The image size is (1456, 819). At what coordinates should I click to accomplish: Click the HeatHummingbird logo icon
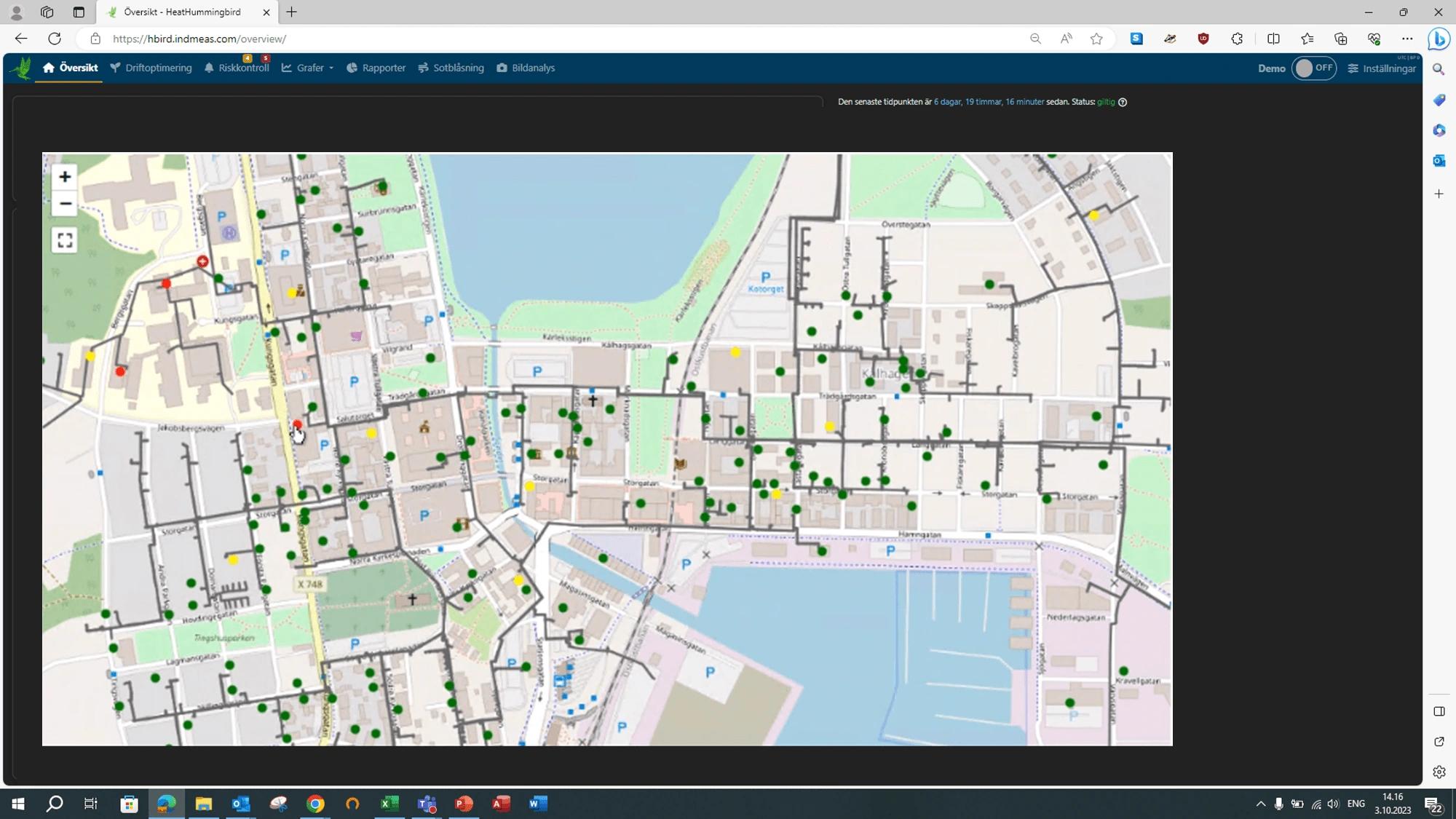21,68
